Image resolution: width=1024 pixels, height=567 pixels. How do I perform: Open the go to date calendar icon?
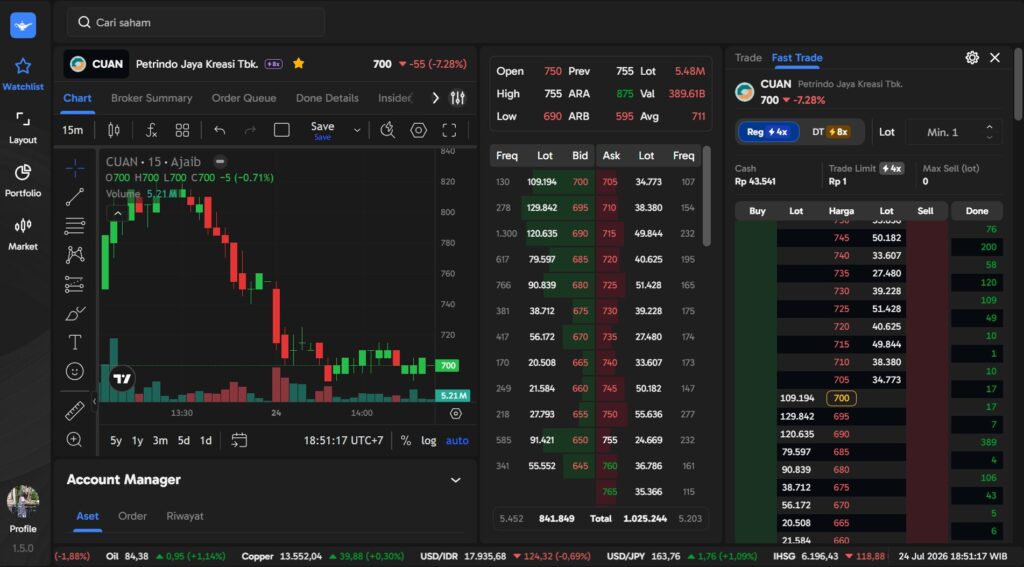239,440
